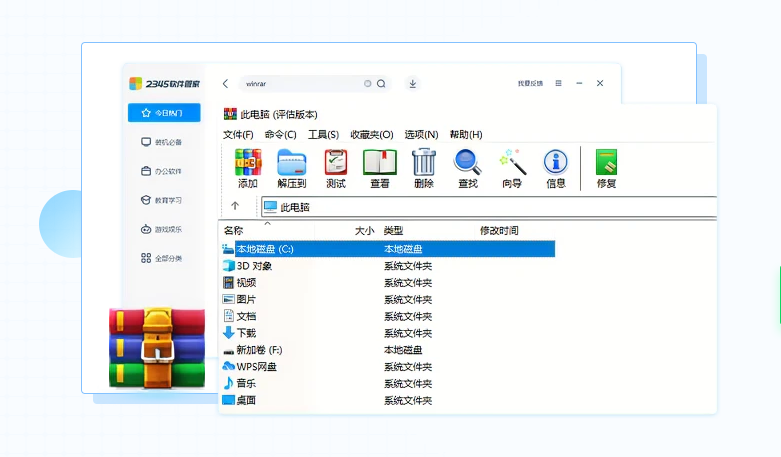
Task: Select 今日热门 in sidebar
Action: [164, 113]
